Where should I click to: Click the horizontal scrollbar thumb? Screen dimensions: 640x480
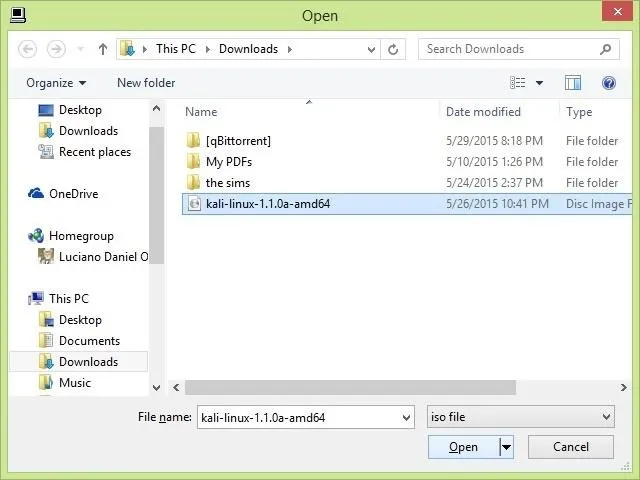[350, 387]
